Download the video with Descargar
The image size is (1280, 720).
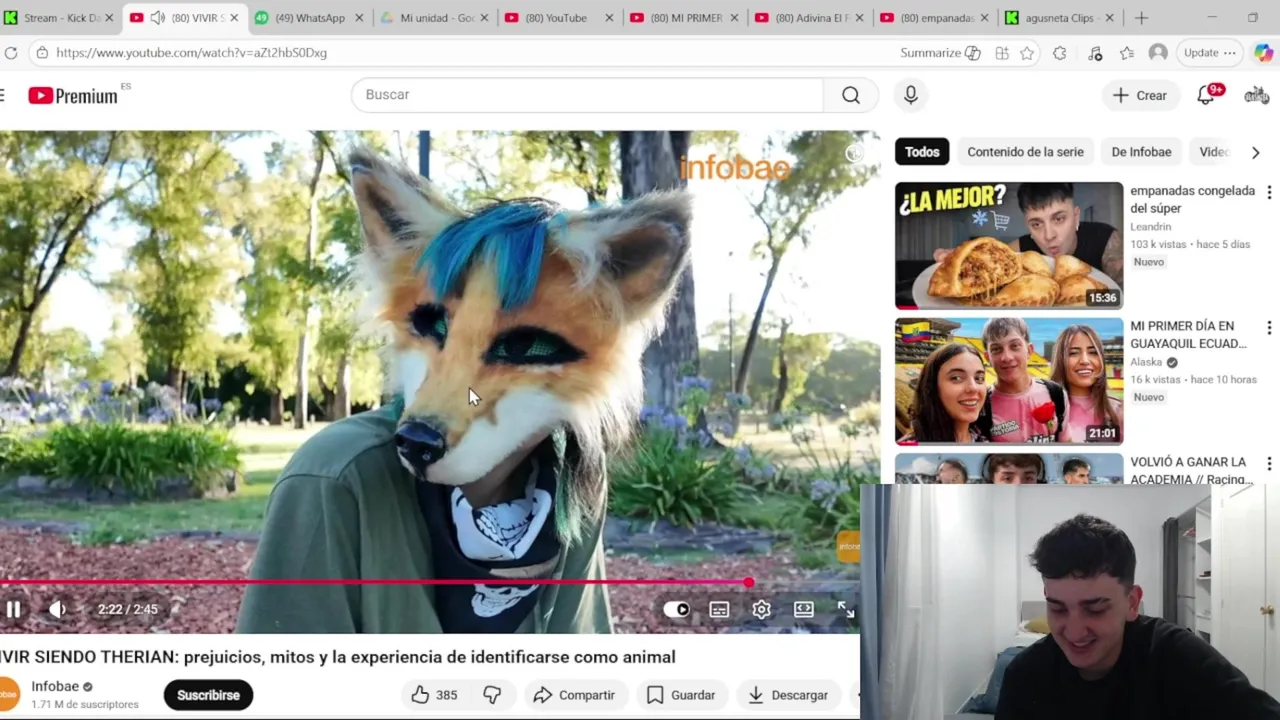tap(788, 695)
